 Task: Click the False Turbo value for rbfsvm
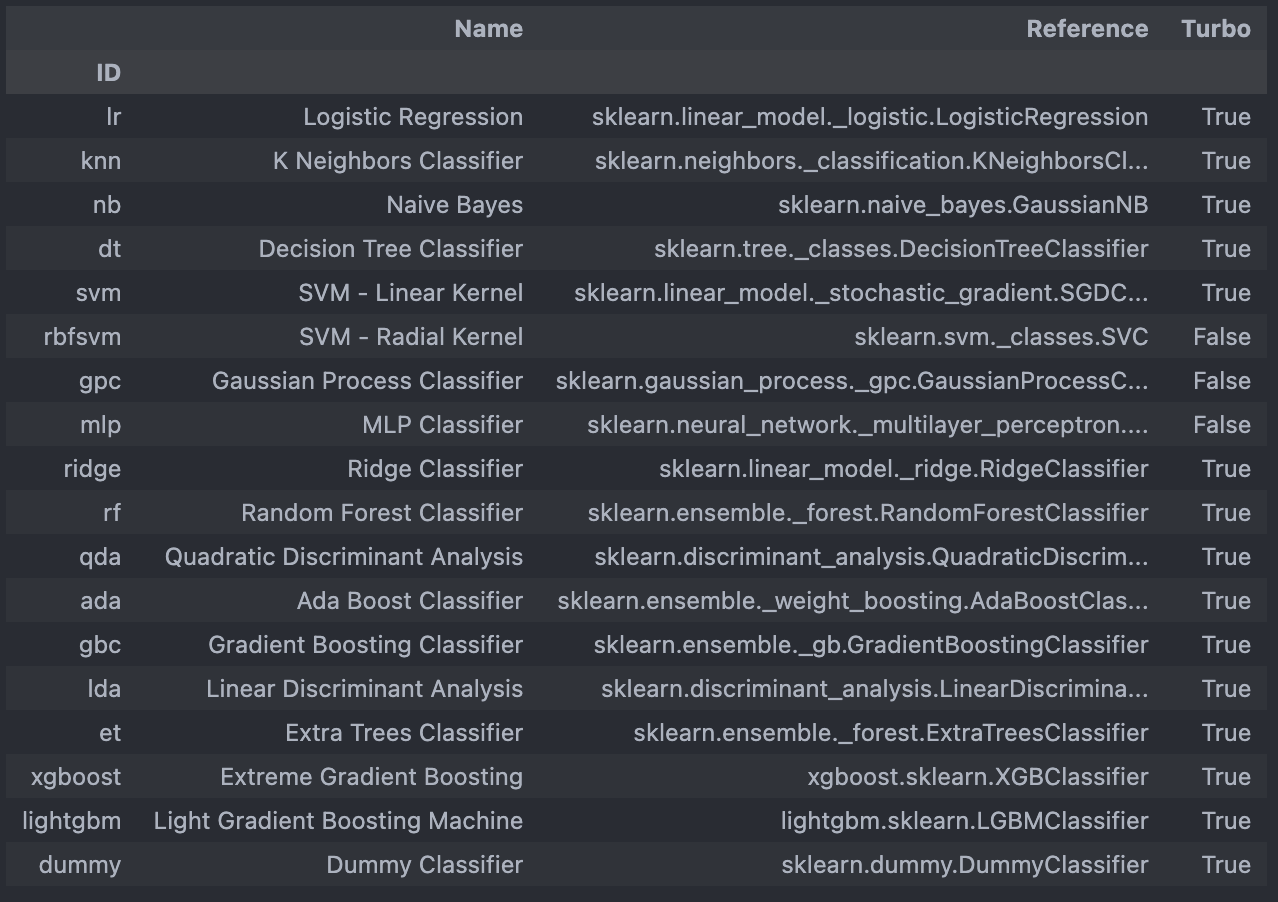point(1221,337)
